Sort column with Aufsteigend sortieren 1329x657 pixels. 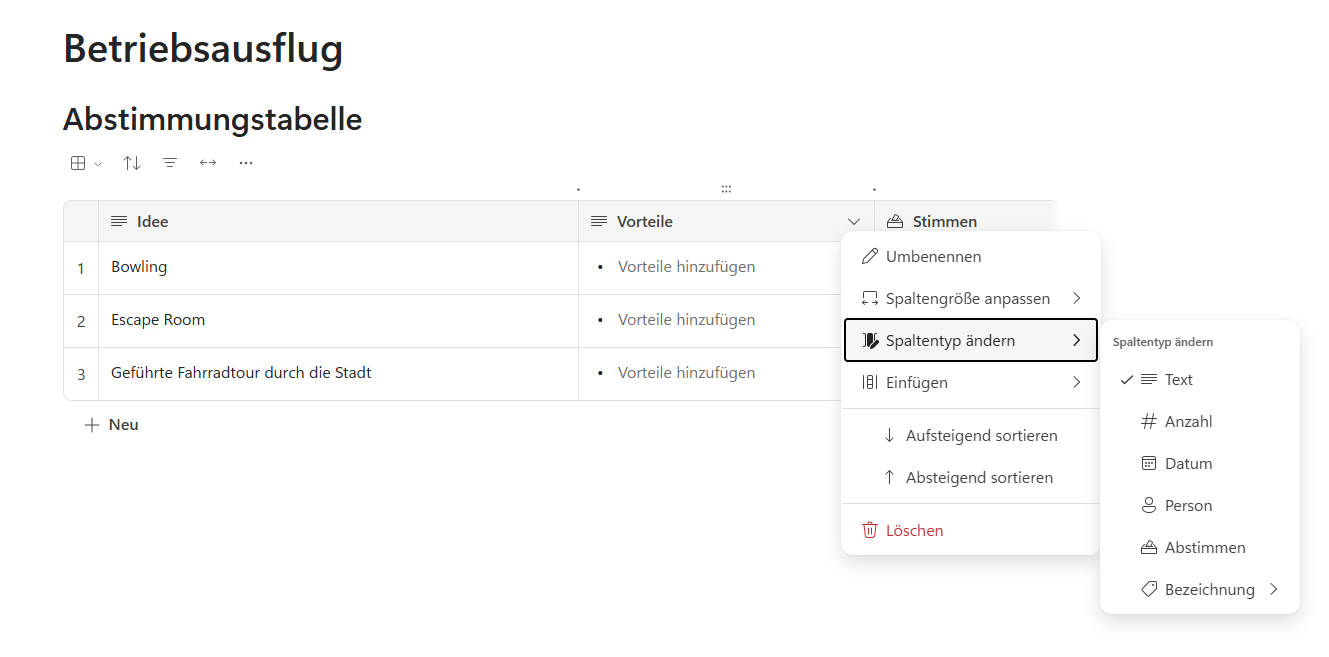pyautogui.click(x=980, y=436)
